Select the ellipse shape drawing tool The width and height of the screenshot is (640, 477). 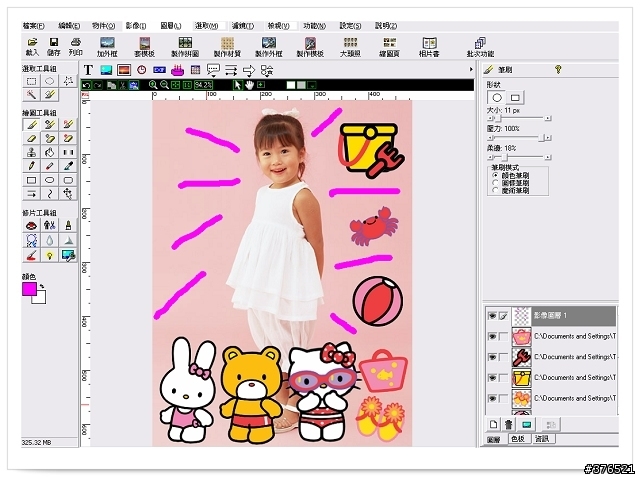pyautogui.click(x=49, y=180)
